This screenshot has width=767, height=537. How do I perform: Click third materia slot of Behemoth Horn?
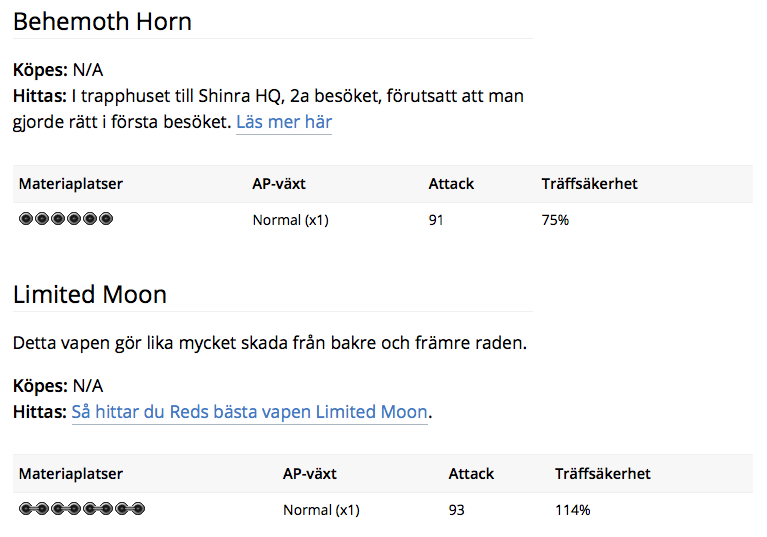pos(58,219)
